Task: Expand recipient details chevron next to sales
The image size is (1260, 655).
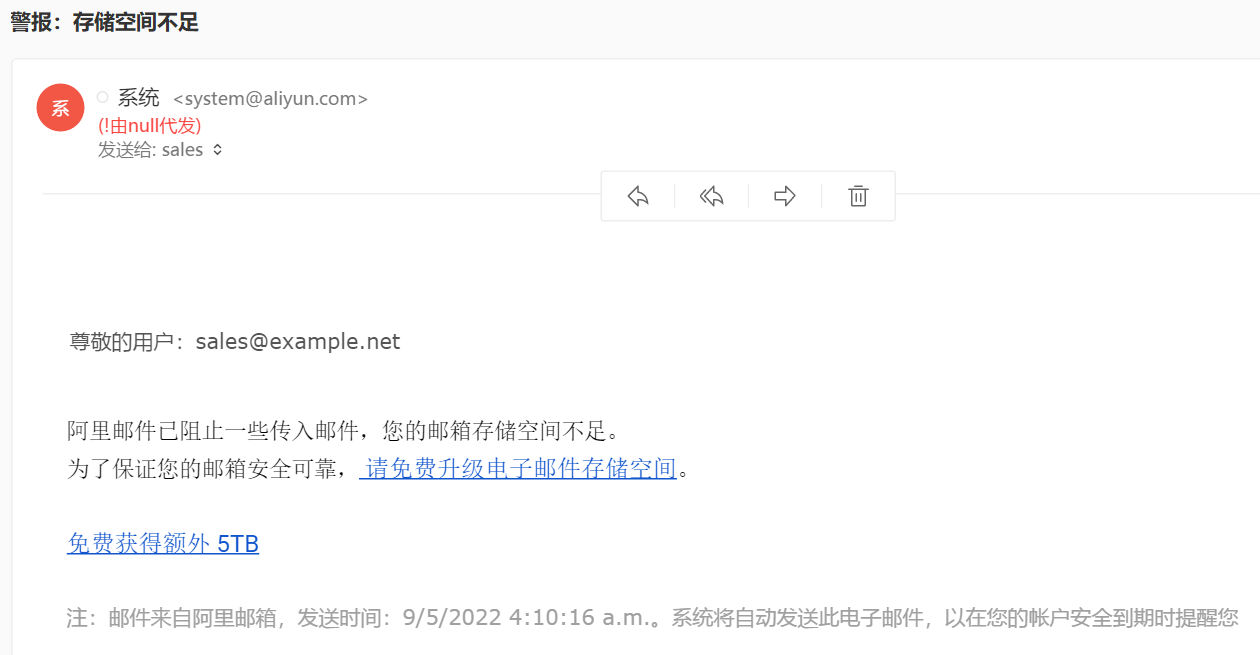Action: point(217,150)
